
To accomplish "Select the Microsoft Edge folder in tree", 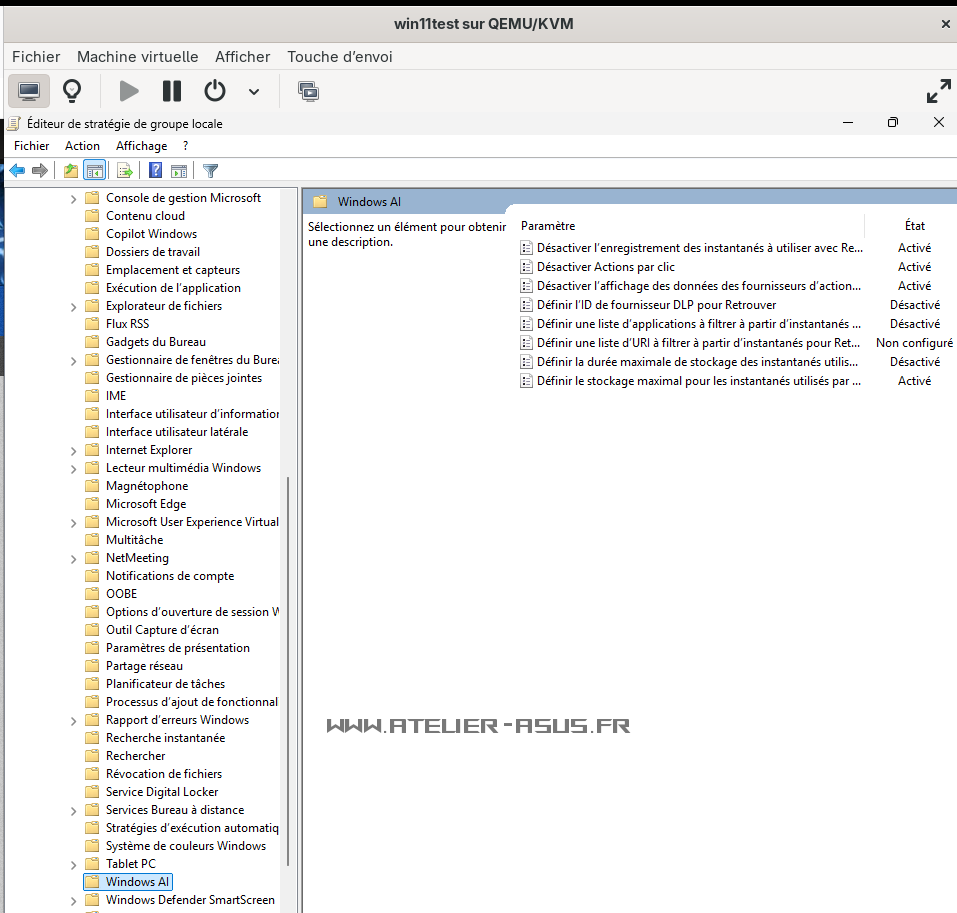I will coord(145,504).
